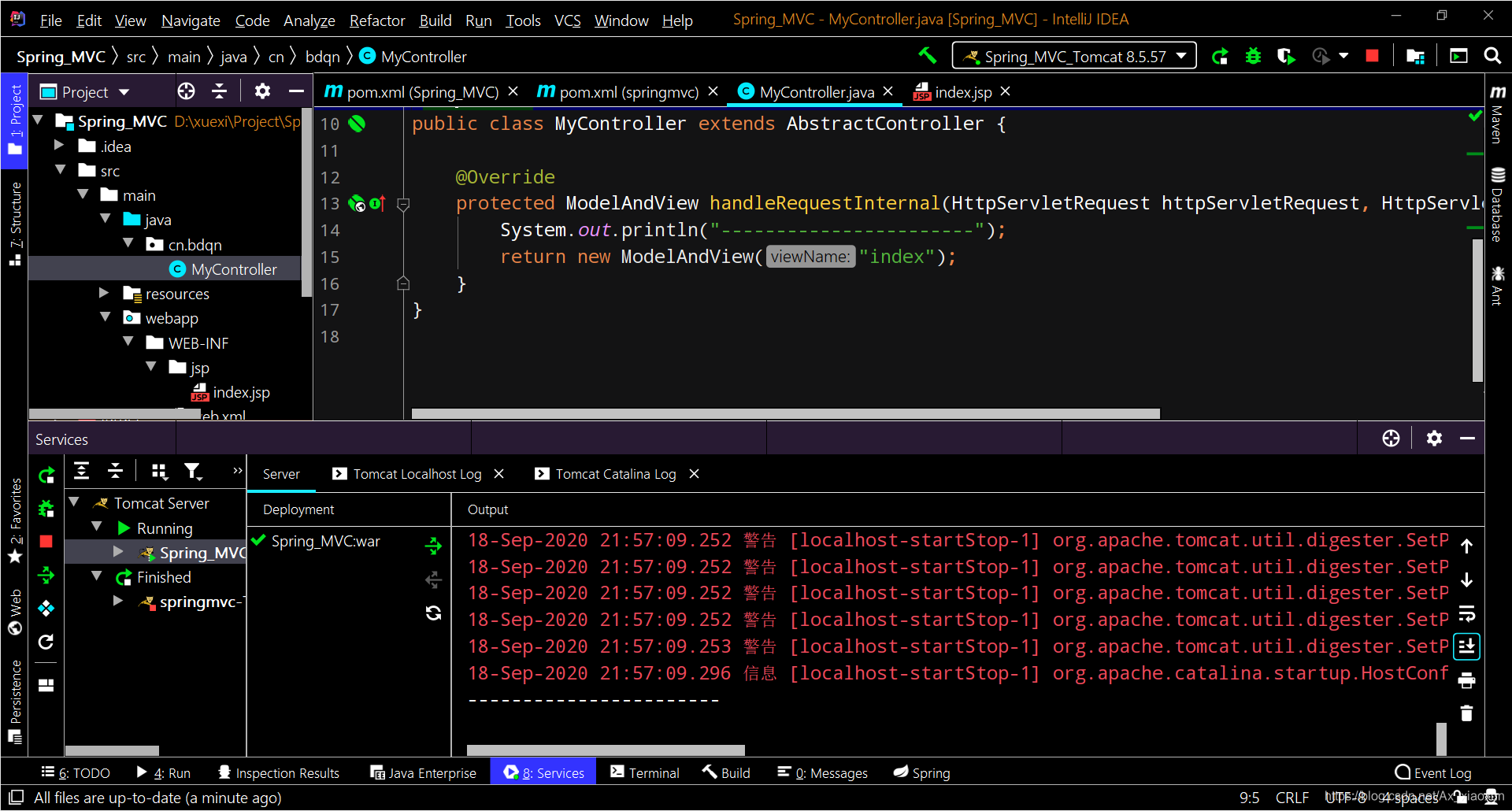Print console output via the printer icon
Viewport: 1512px width, 811px height.
click(1466, 680)
